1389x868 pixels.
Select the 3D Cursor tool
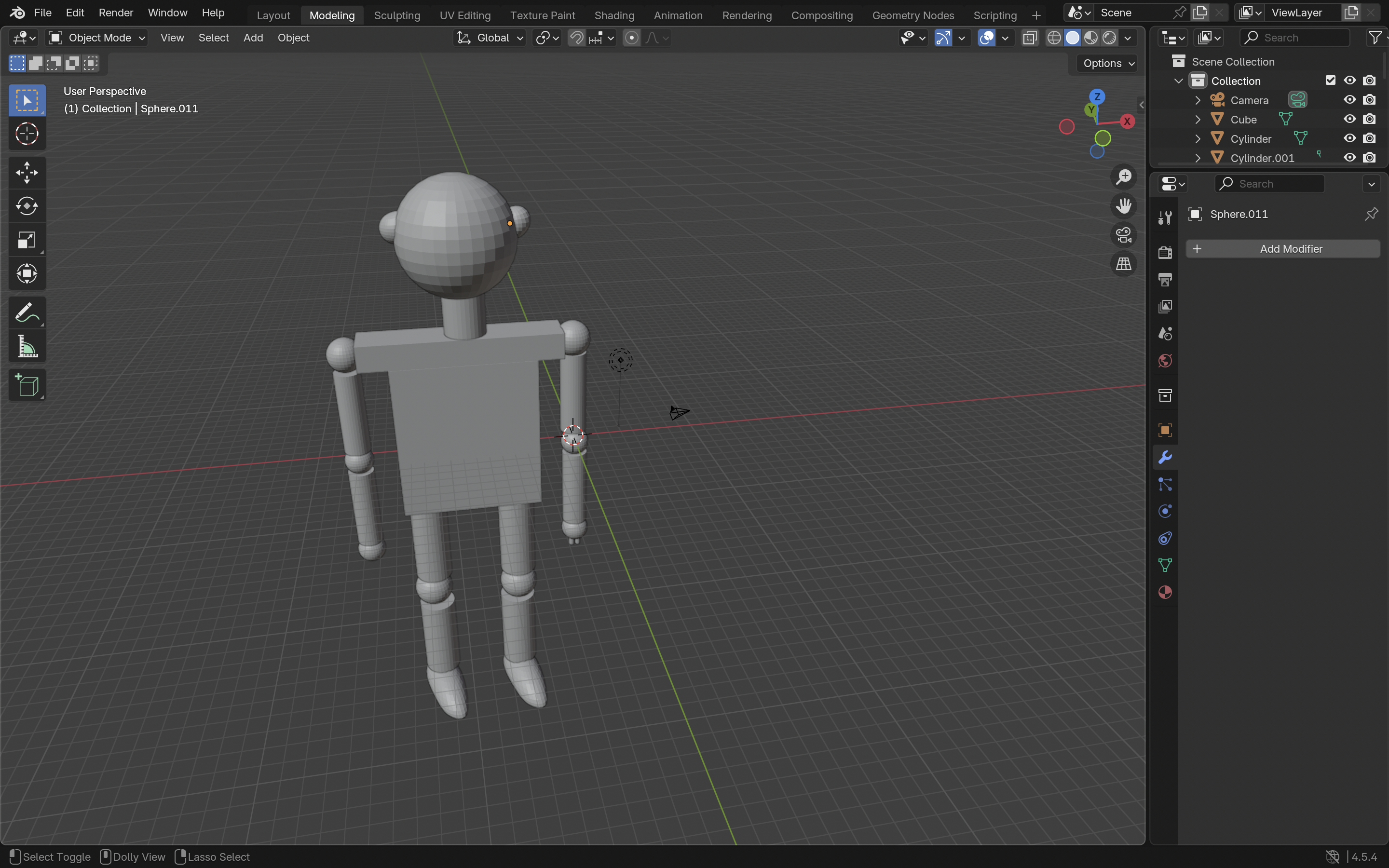point(27,135)
